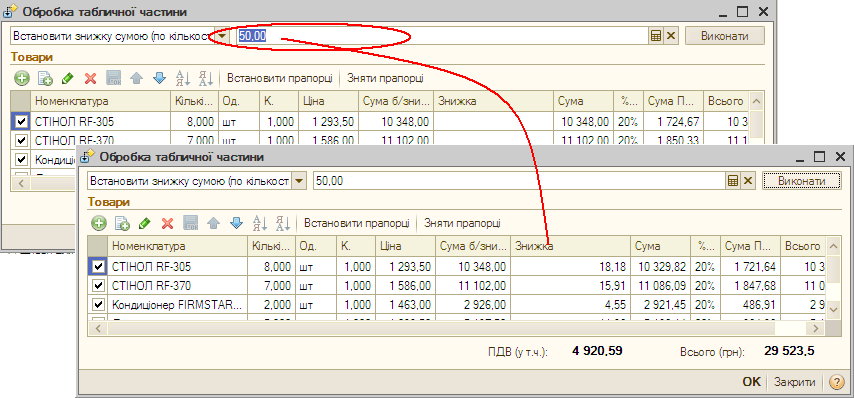
Task: Click Зняти прапорці in back window
Action: [x=385, y=78]
